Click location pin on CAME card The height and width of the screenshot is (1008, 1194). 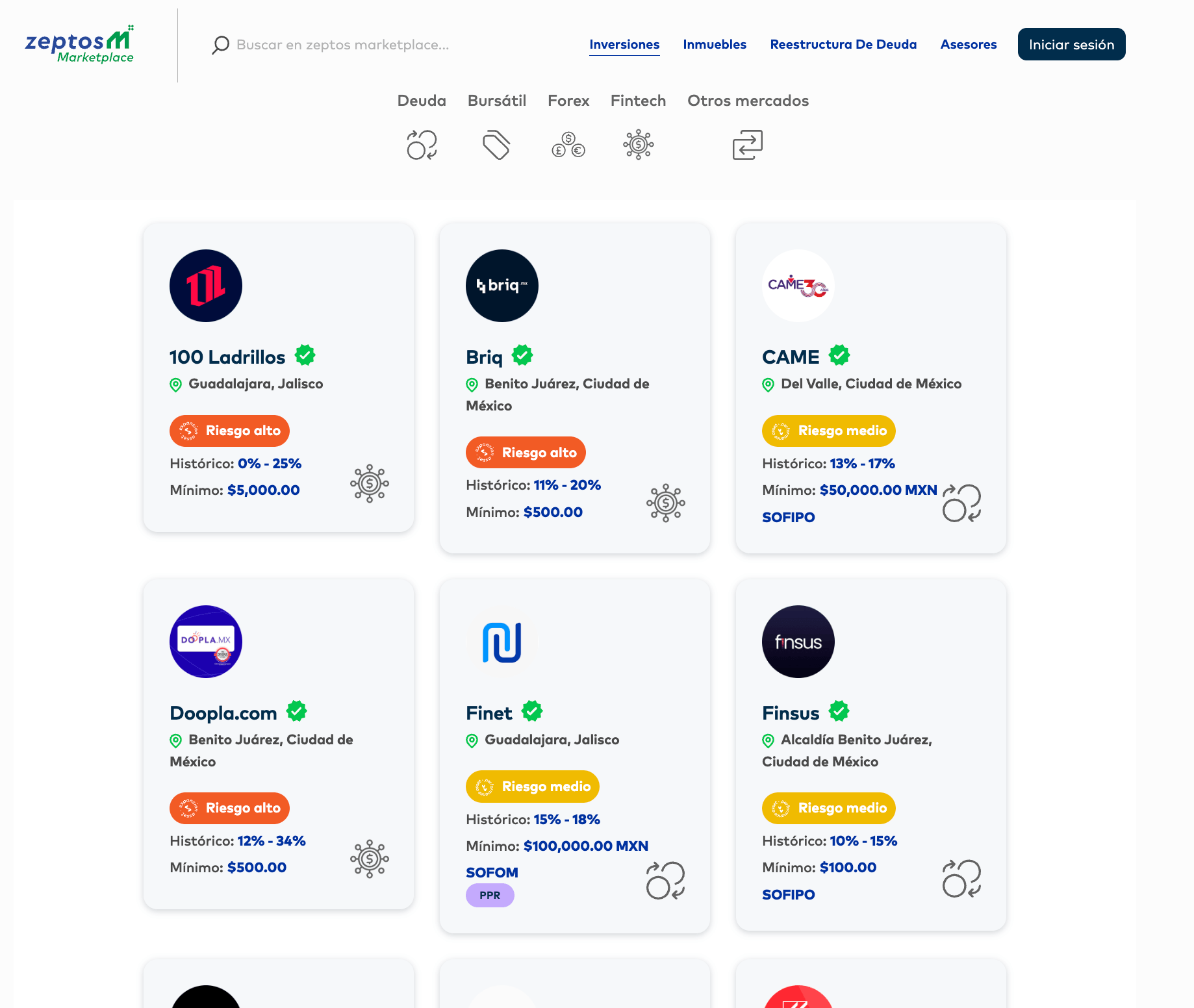[768, 384]
